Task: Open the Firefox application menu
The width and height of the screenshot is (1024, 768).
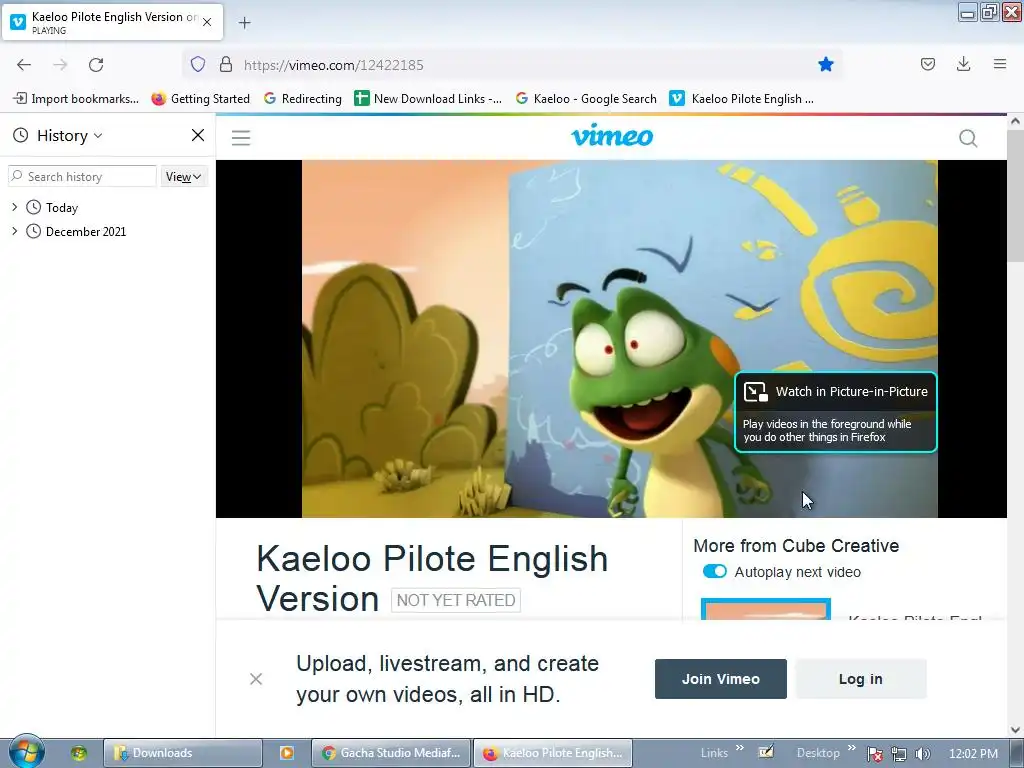Action: [1000, 64]
